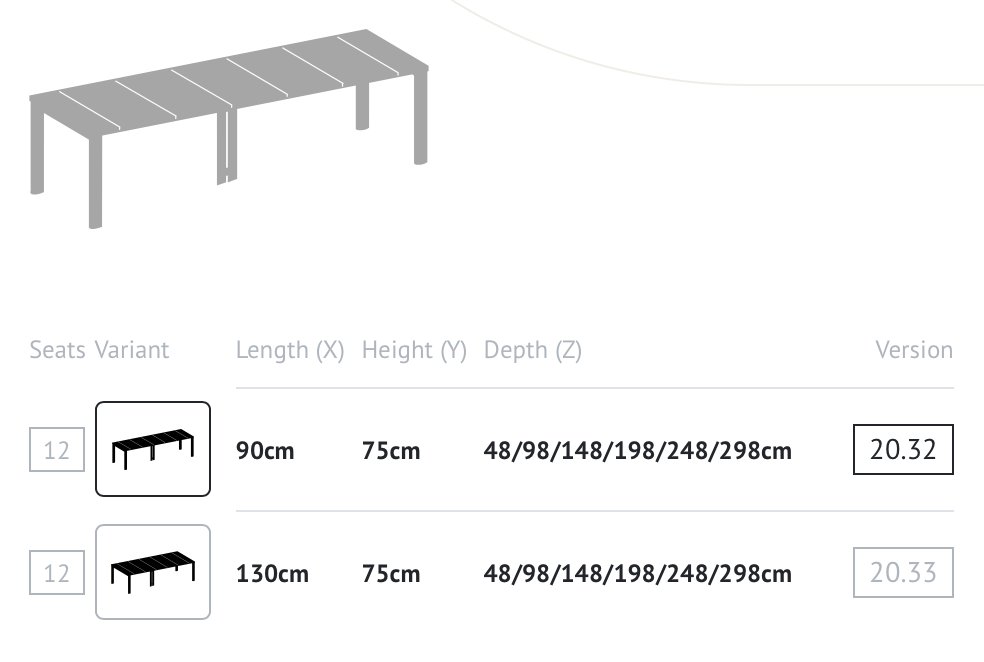Select the 130cm table variant thumbnail
984x662 pixels.
[153, 572]
